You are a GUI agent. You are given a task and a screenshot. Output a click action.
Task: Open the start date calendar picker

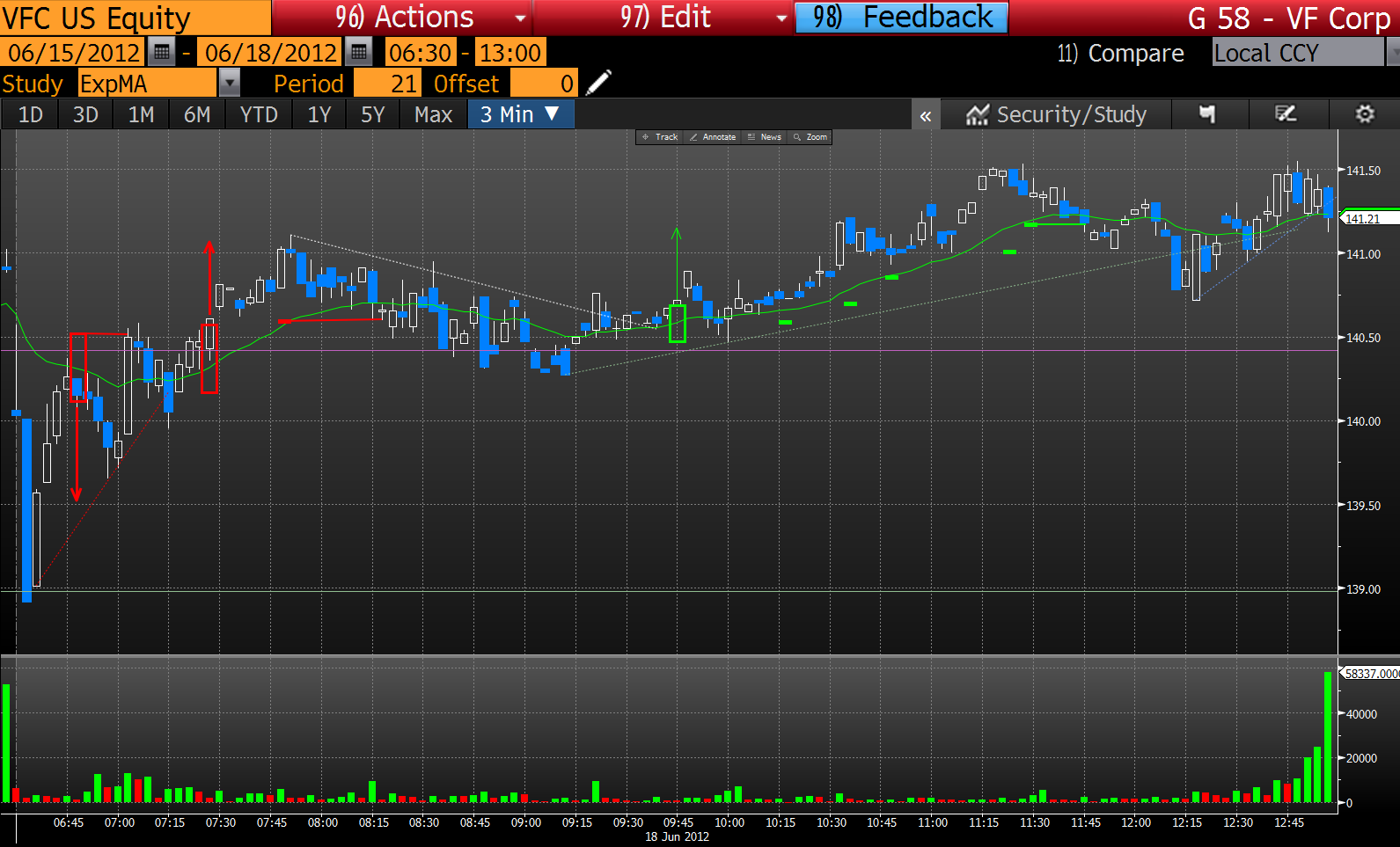coord(161,53)
